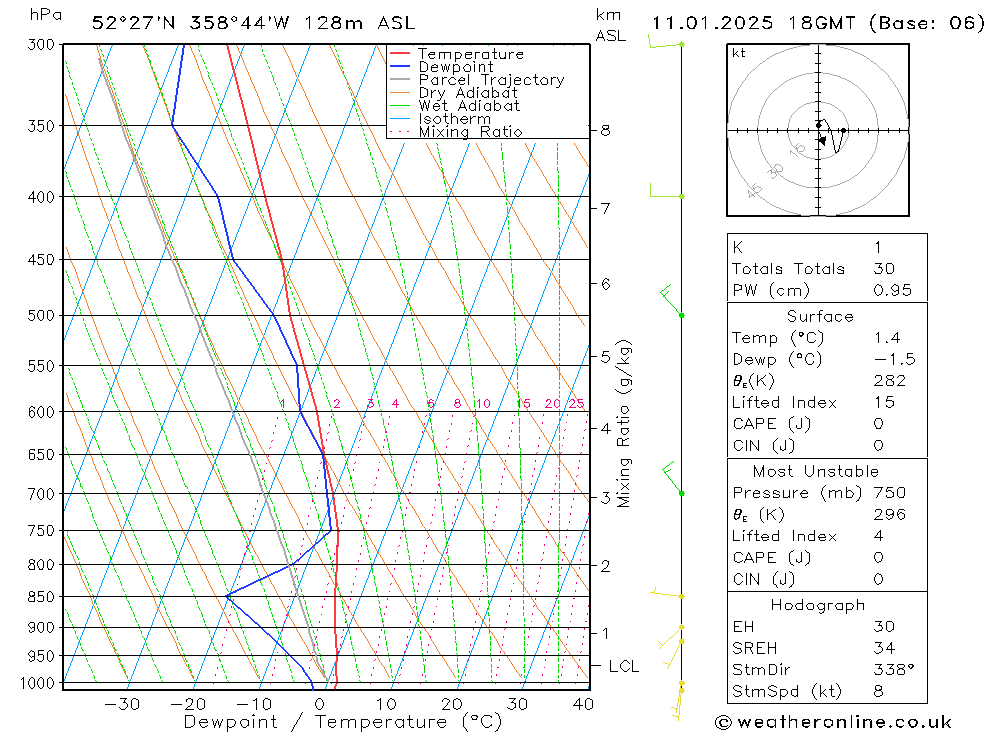Click the hodograph 30 ring label
1000x733 pixels.
click(776, 171)
